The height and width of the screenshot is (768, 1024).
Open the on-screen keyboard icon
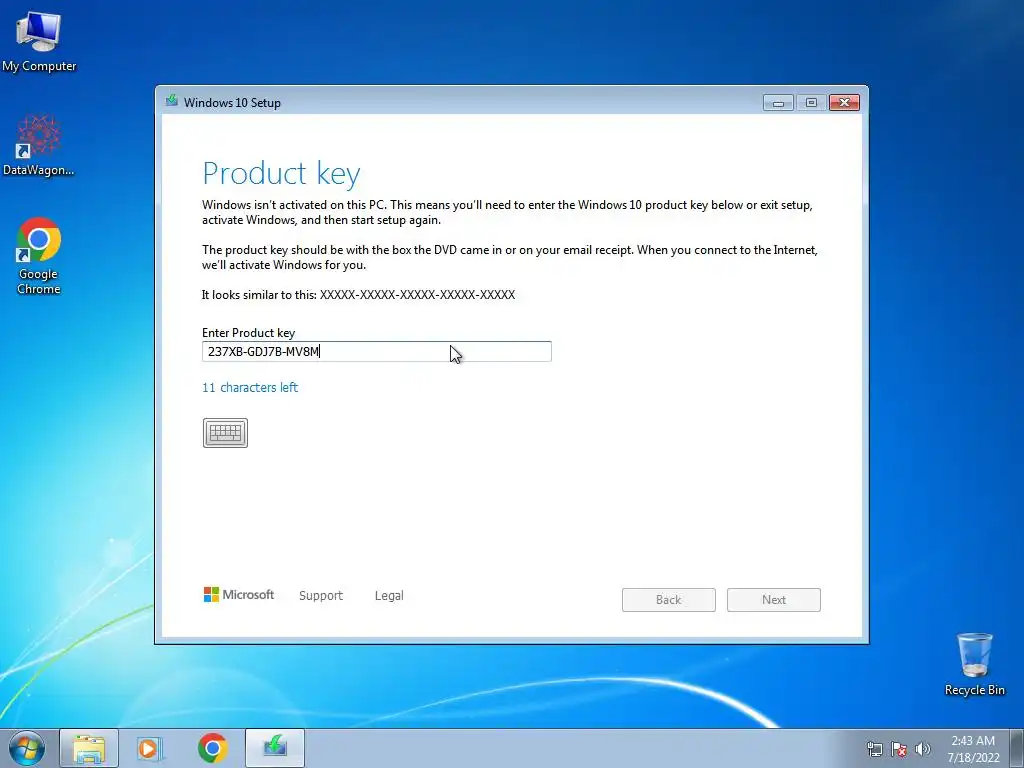point(225,433)
